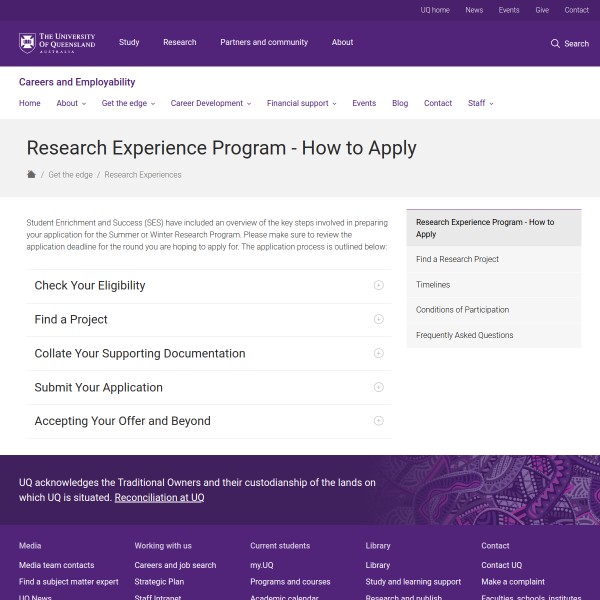600x600 pixels.
Task: Select Partners and community menu item
Action: click(264, 43)
